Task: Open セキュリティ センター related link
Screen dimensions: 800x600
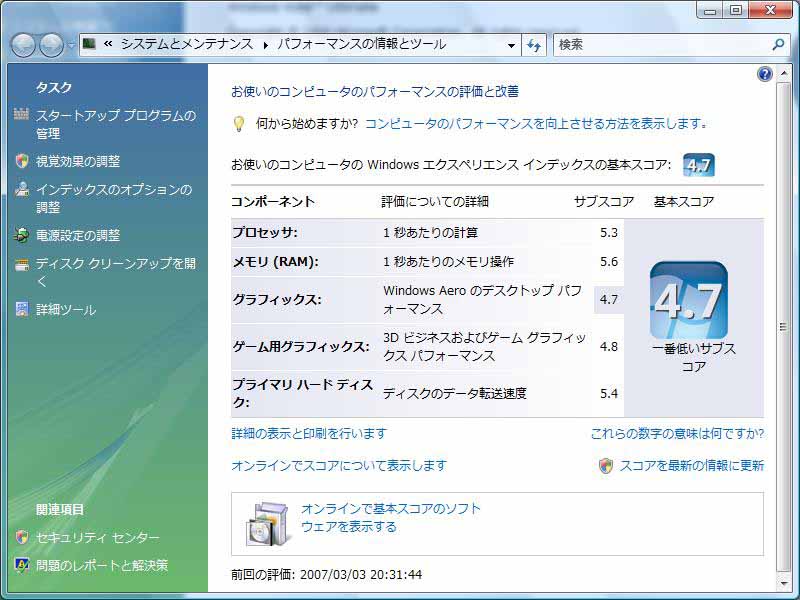Action: click(x=98, y=537)
